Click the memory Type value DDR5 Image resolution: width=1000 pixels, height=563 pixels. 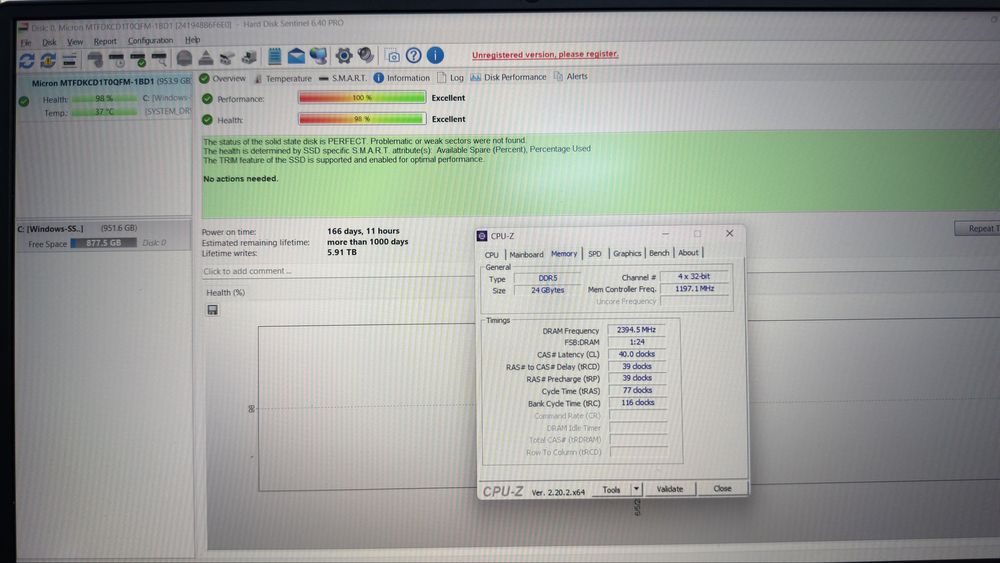tap(547, 278)
